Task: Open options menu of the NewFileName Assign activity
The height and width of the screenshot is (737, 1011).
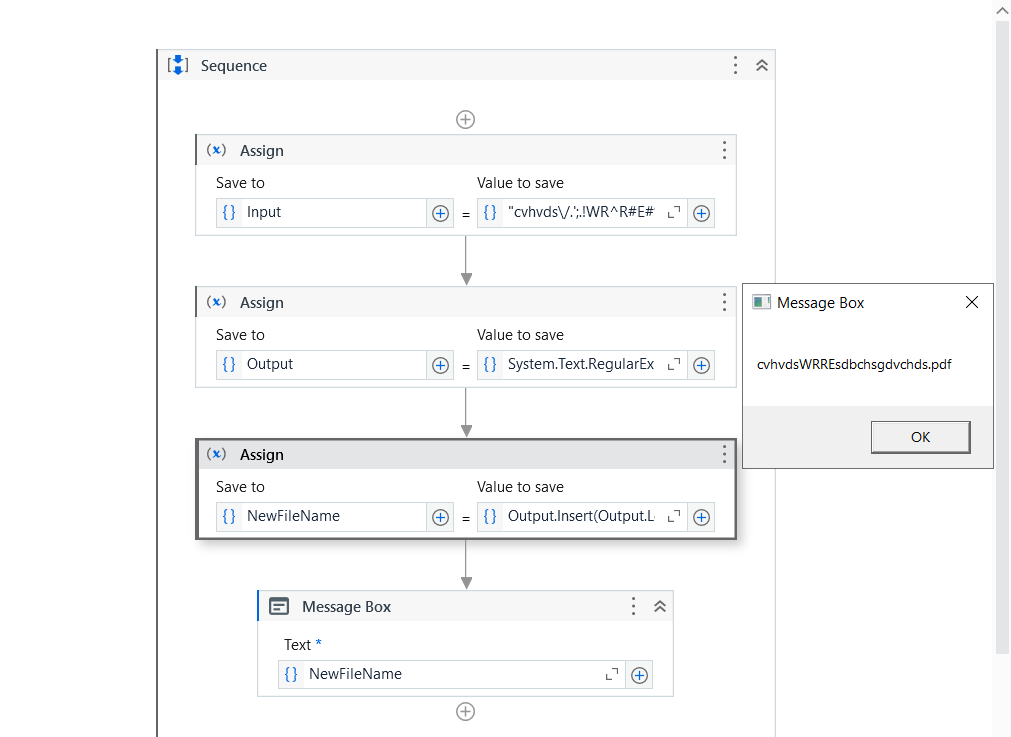Action: point(724,454)
